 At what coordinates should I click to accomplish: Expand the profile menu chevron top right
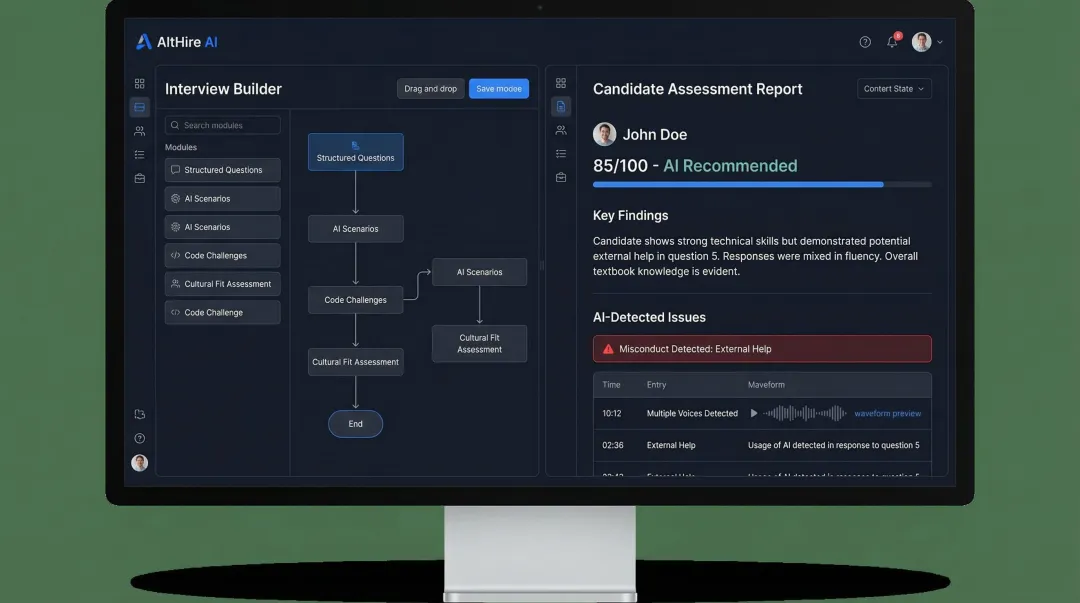point(941,42)
